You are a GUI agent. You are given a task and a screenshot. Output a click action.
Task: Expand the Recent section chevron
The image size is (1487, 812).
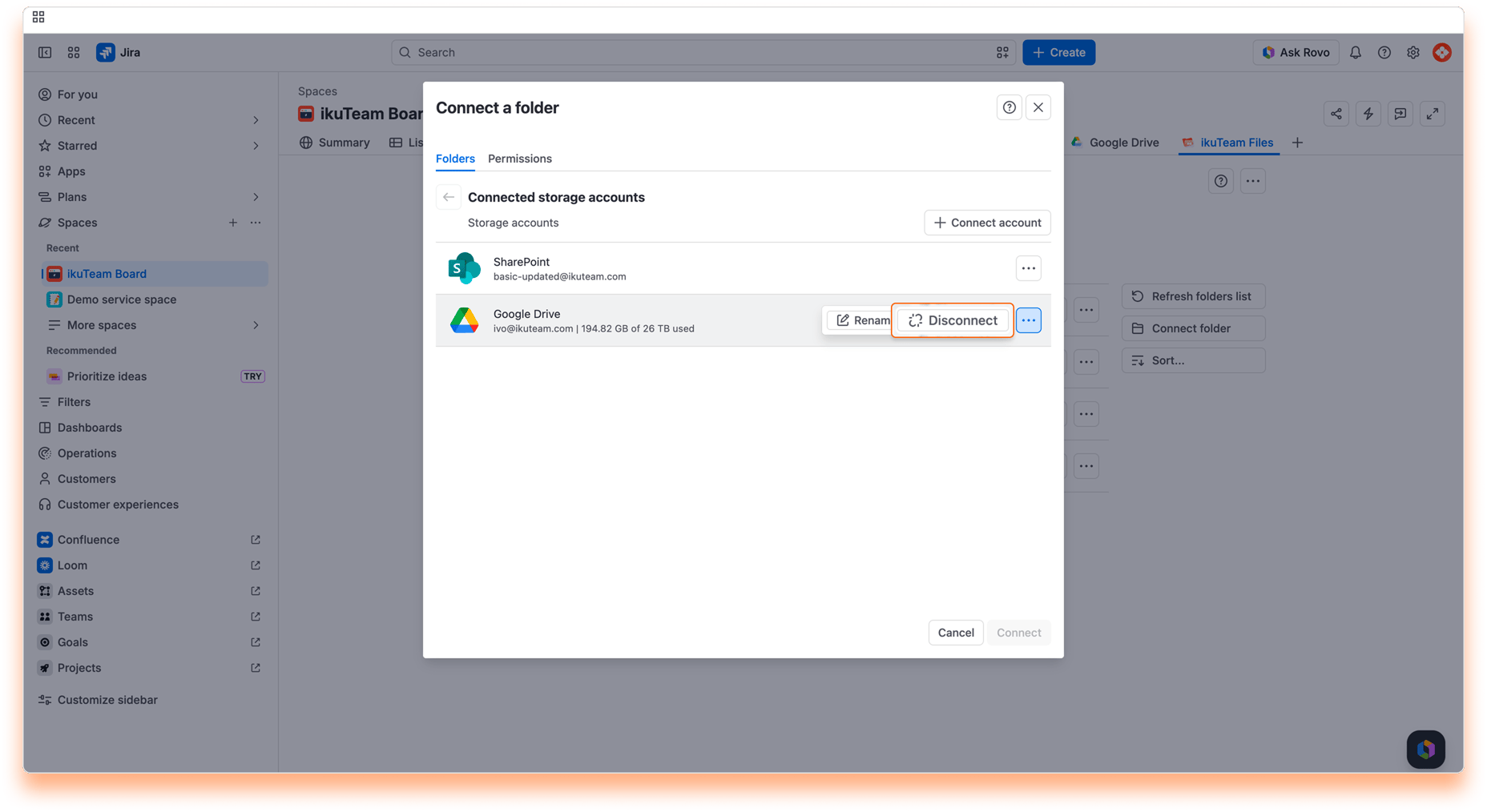click(256, 120)
